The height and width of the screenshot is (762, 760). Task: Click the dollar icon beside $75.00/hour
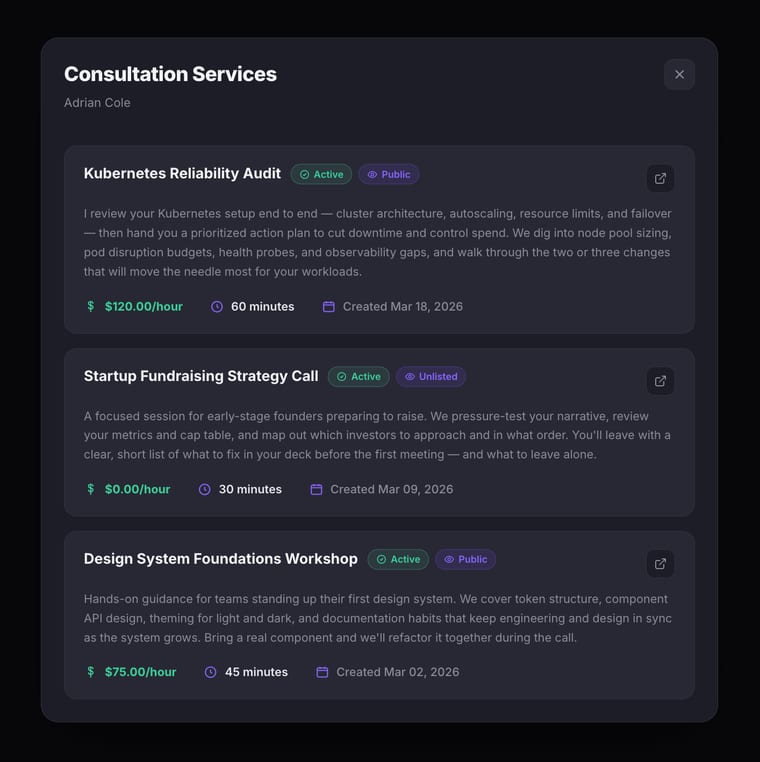tap(90, 672)
